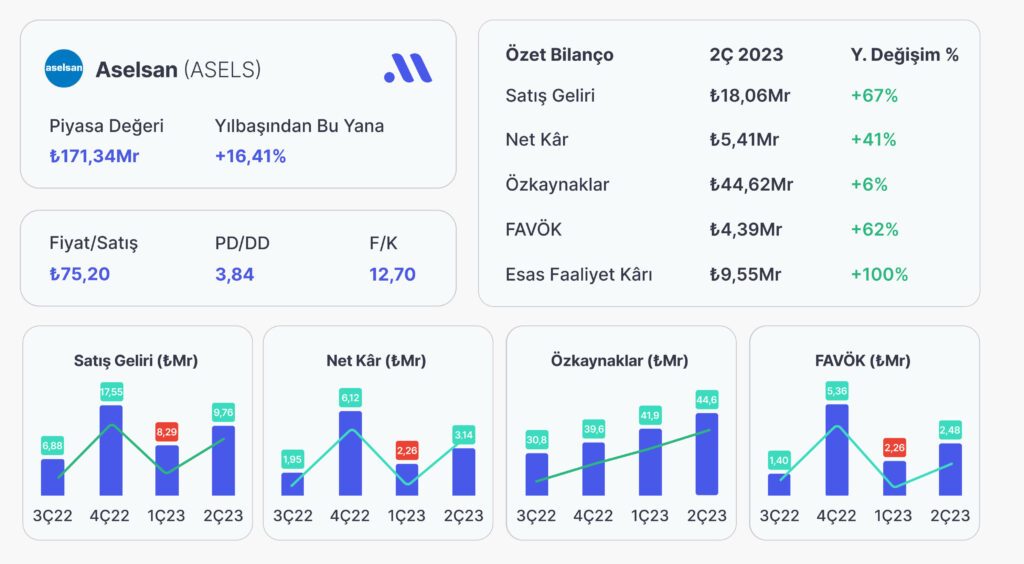Viewport: 1024px width, 564px height.
Task: Click the 6,88 label in sales chart
Action: pos(52,446)
